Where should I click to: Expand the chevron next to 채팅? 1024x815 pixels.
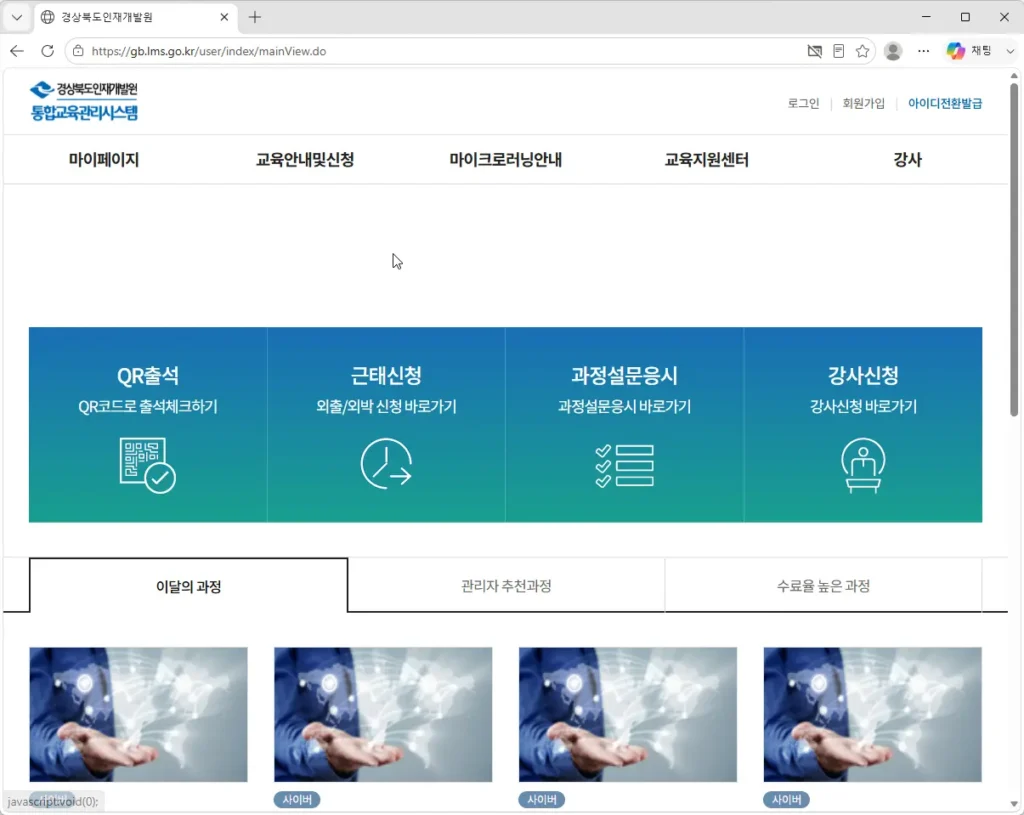(1010, 51)
